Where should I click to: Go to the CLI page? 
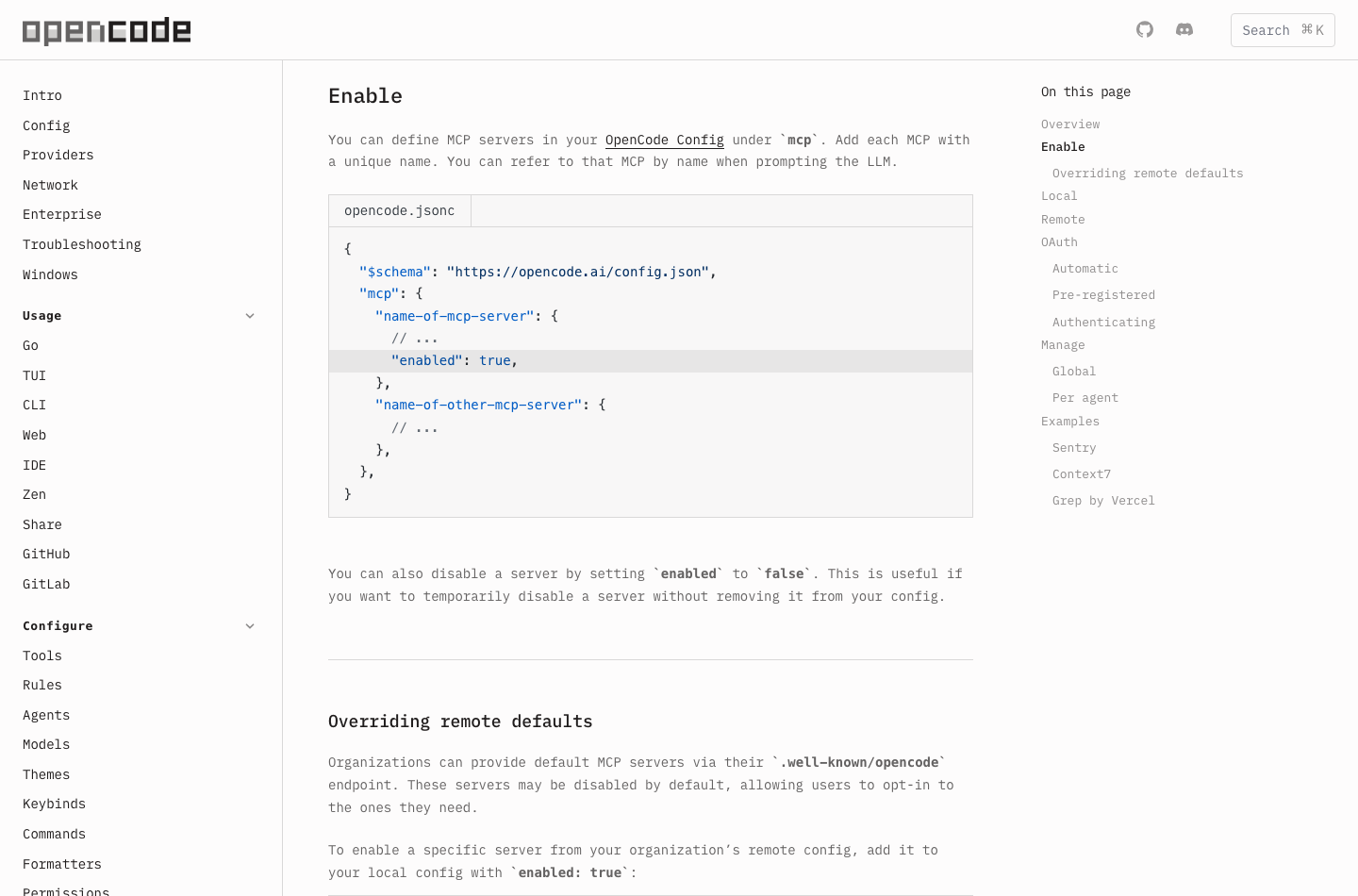coord(35,406)
